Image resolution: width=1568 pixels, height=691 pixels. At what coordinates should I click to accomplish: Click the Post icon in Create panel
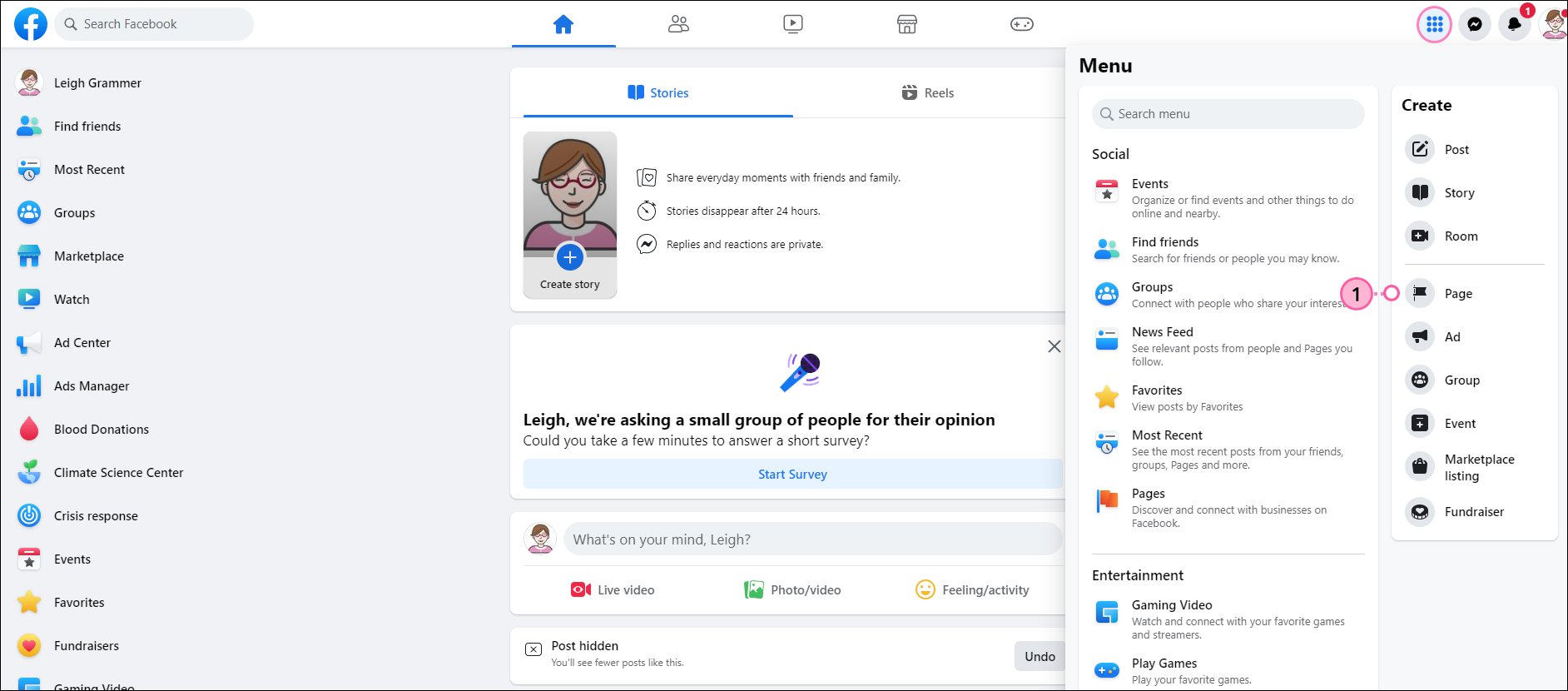click(1420, 149)
